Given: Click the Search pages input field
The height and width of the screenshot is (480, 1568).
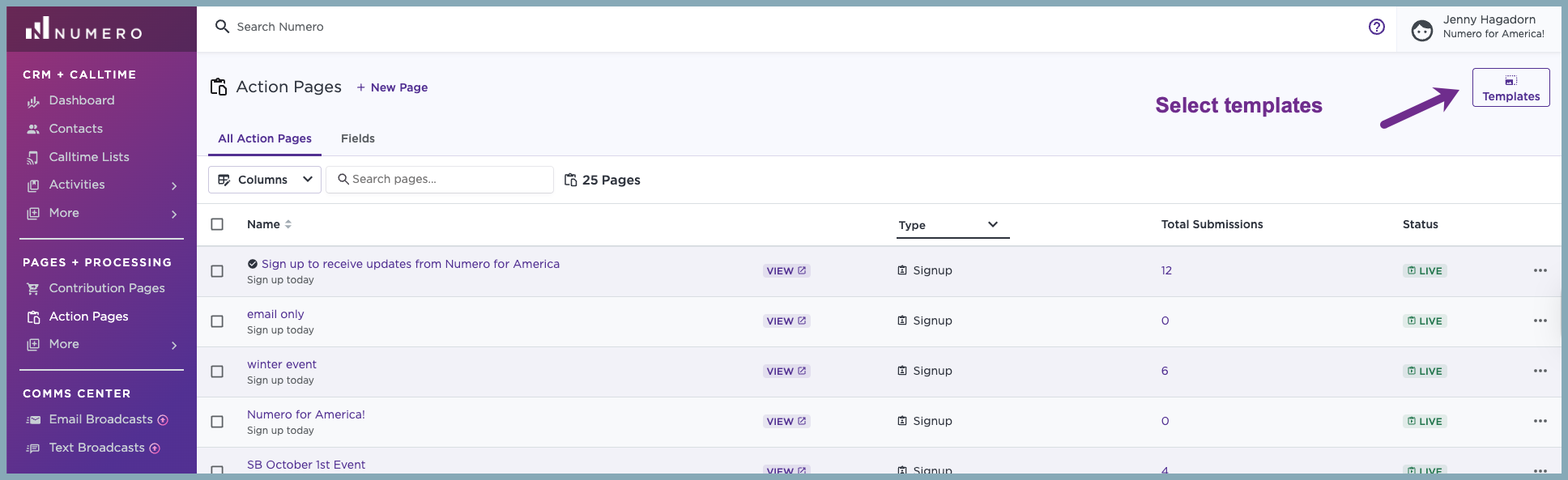Looking at the screenshot, I should [x=440, y=180].
